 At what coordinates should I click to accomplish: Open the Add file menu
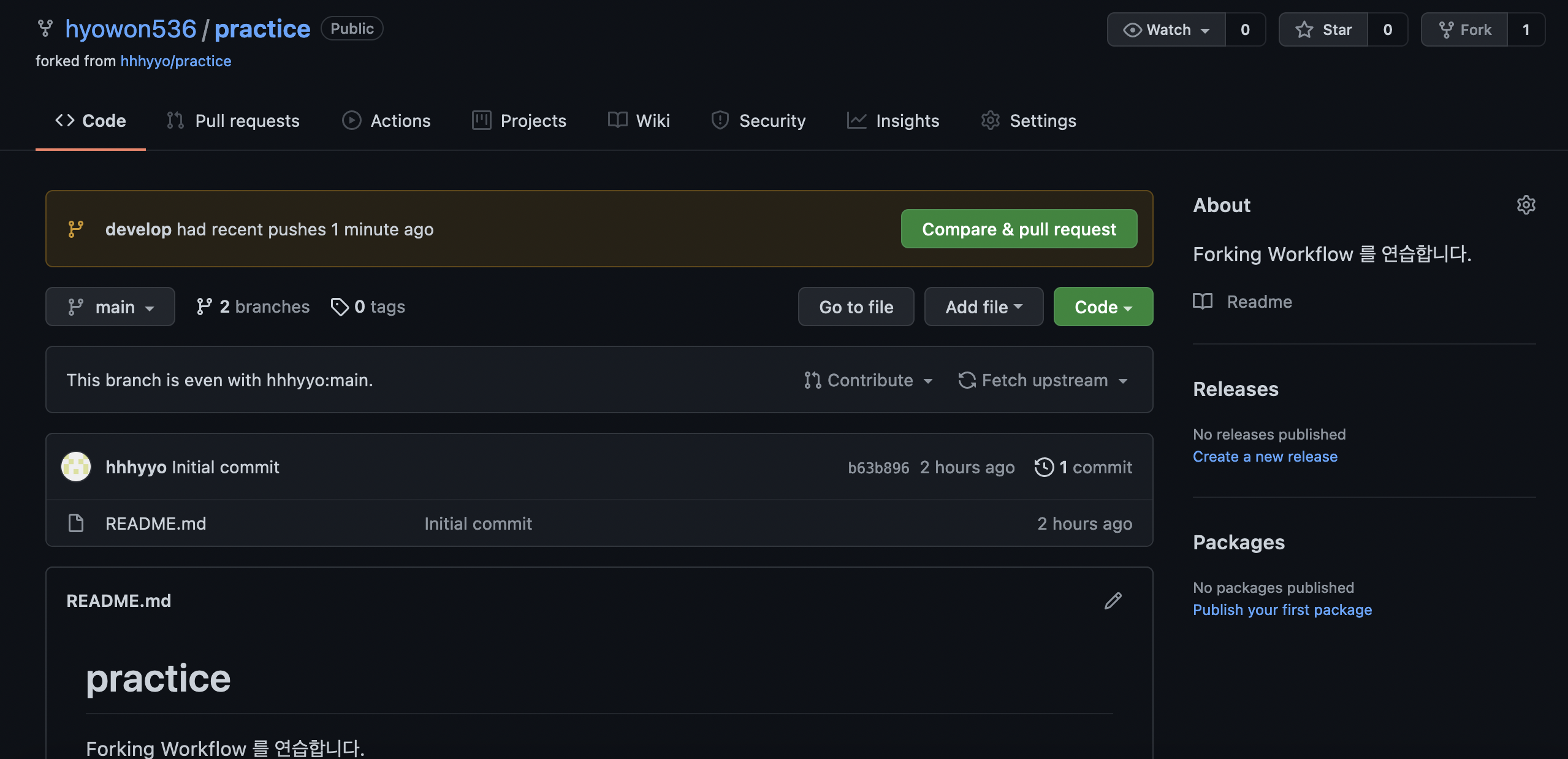coord(983,307)
